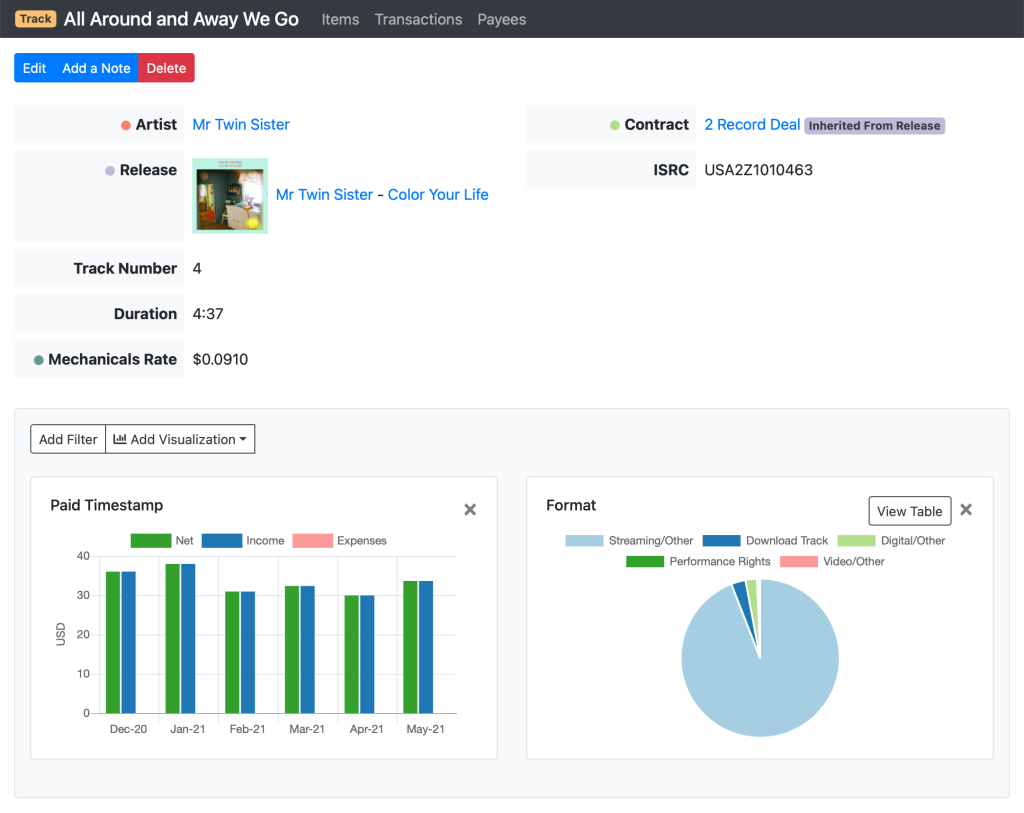Toggle Performance Rights legend swatch

coord(645,562)
